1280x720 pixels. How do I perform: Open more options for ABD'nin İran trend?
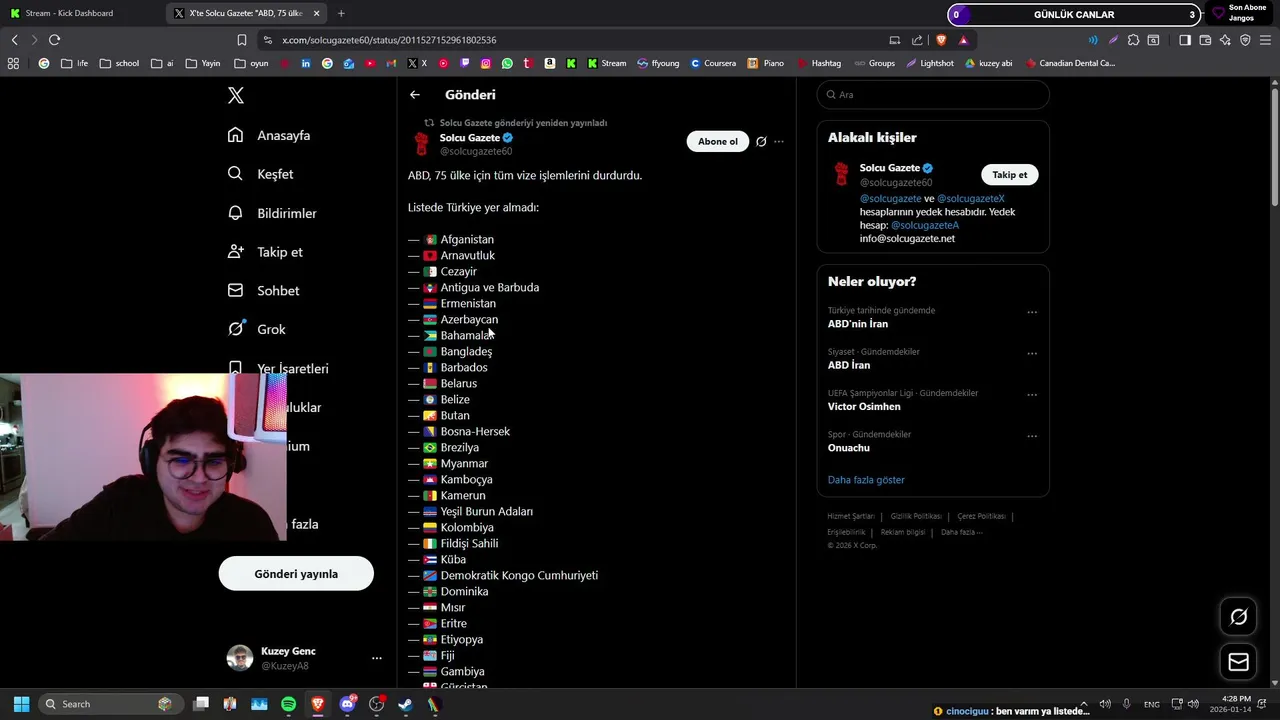tap(1032, 312)
